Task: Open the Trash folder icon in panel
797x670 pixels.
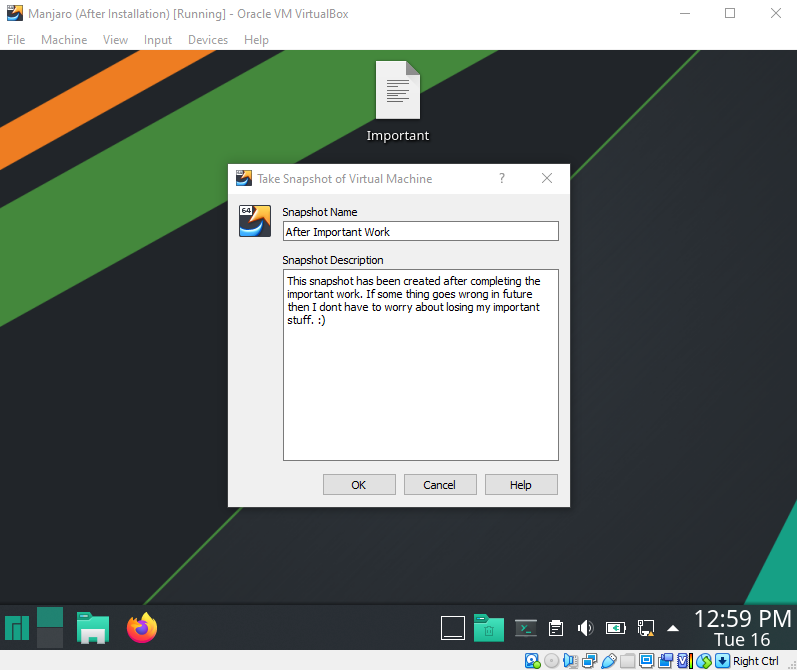Action: coord(488,628)
